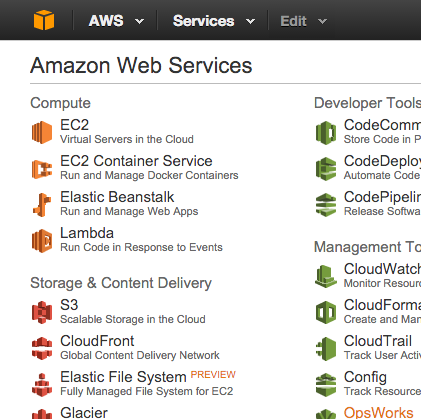
Task: Open the Config service link
Action: pos(365,377)
